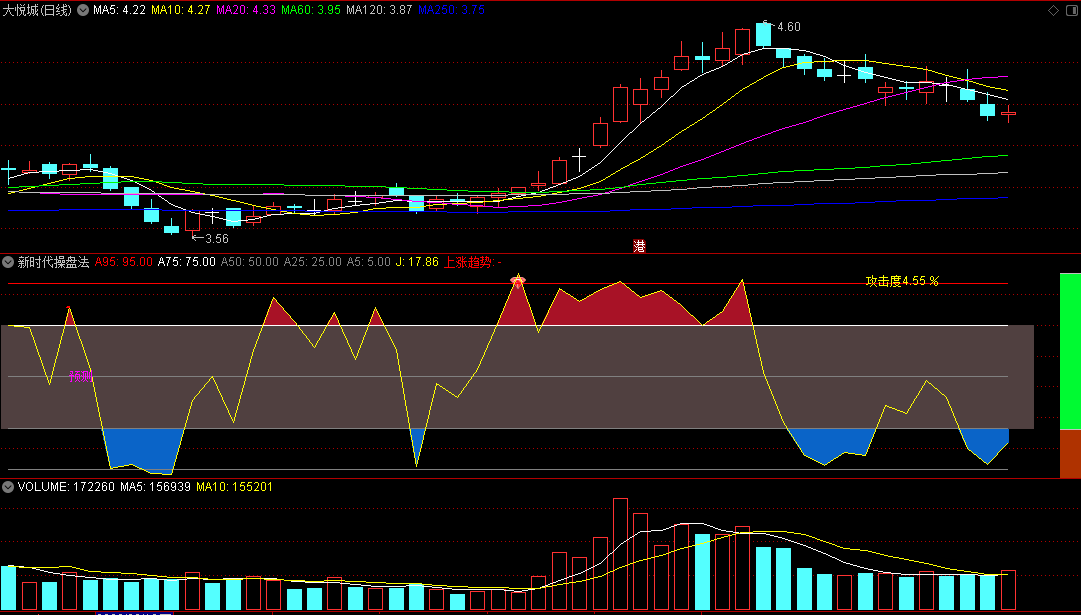Click the candlestick at the 4.60 high
The height and width of the screenshot is (615, 1081).
coord(762,34)
